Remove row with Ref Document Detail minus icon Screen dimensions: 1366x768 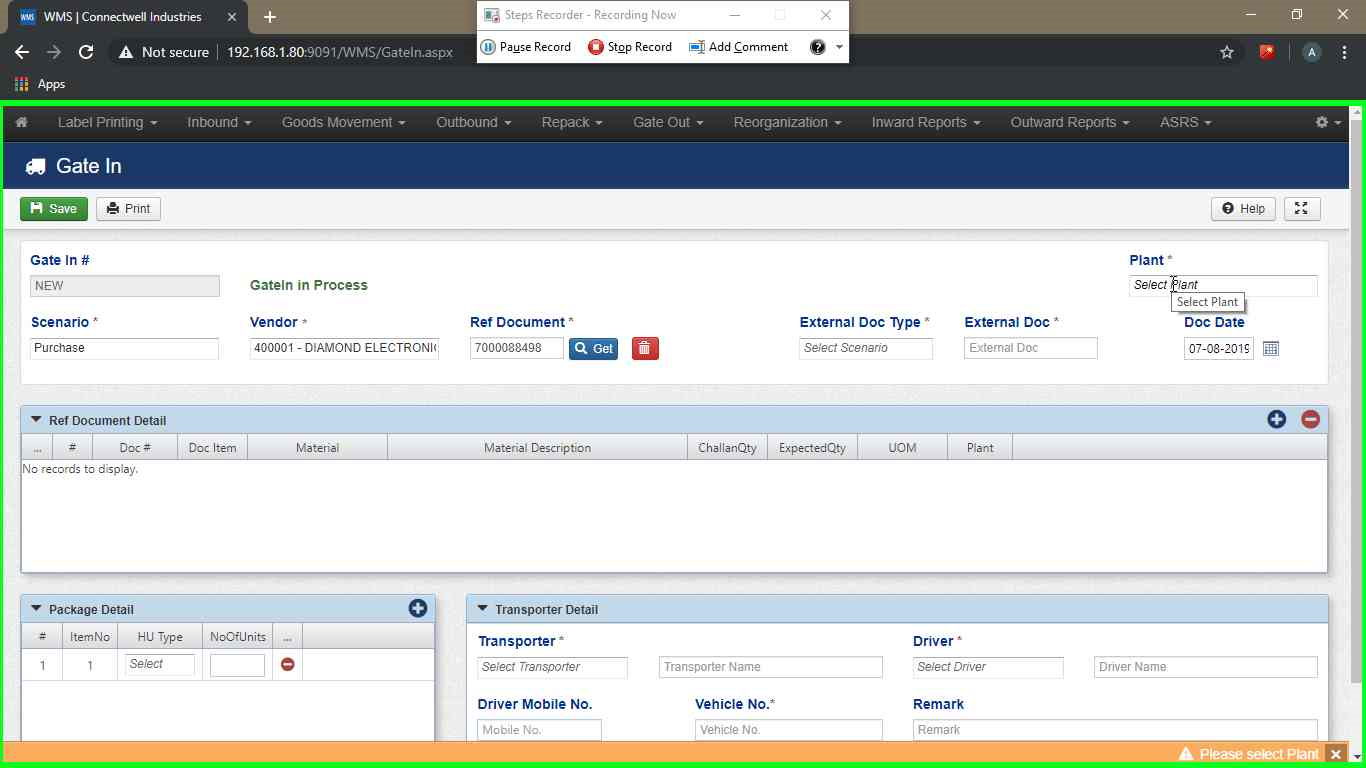point(1310,419)
